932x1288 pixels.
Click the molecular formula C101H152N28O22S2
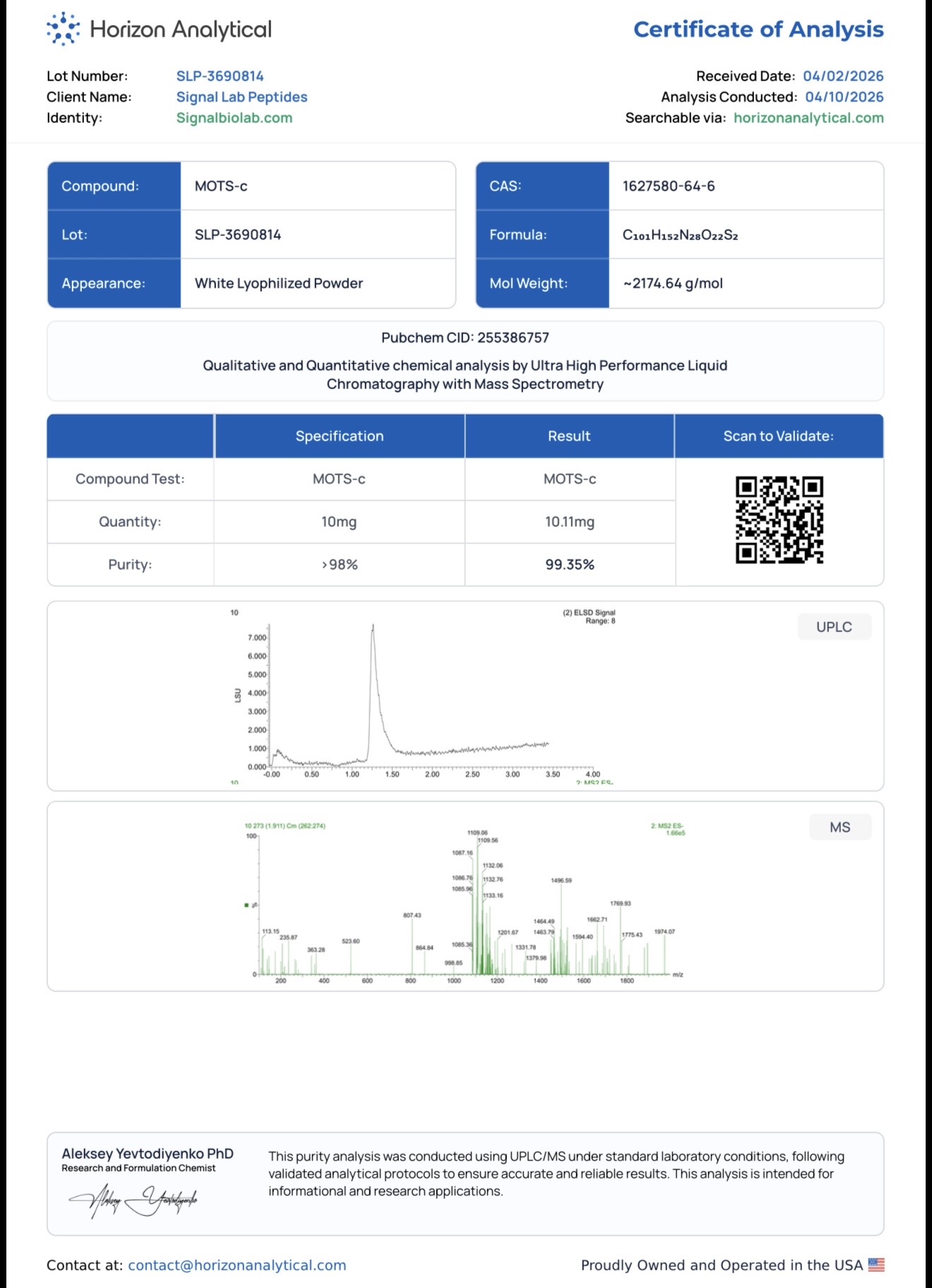tap(681, 235)
